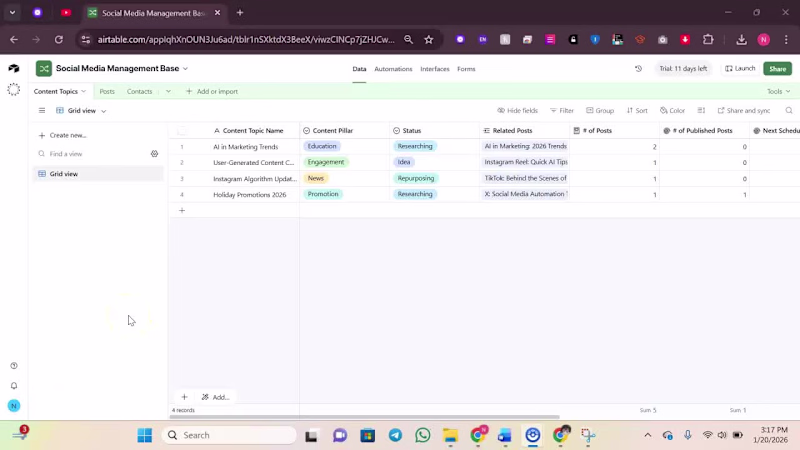Click the green Share button
The height and width of the screenshot is (450, 800).
(778, 68)
